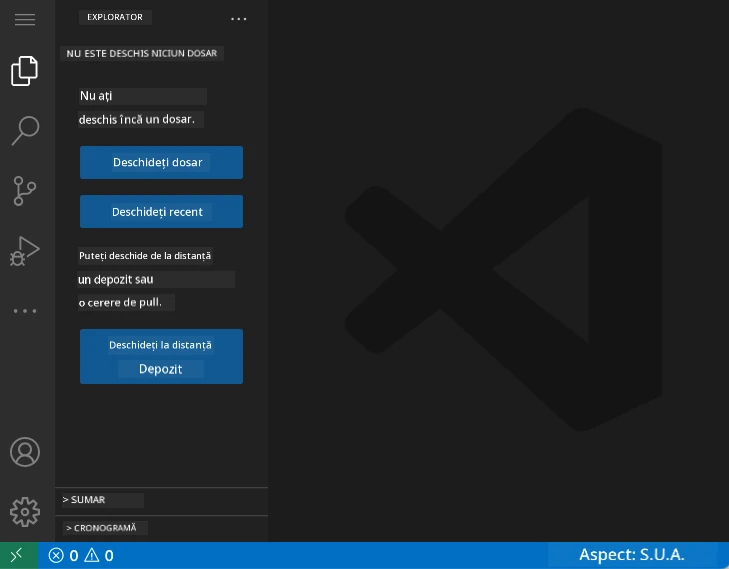
Task: Open the Accounts menu
Action: tap(25, 452)
